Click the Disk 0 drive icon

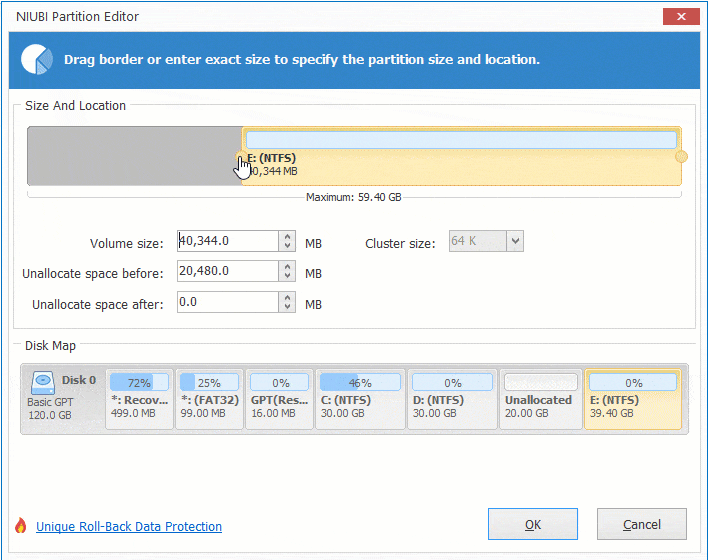click(43, 383)
